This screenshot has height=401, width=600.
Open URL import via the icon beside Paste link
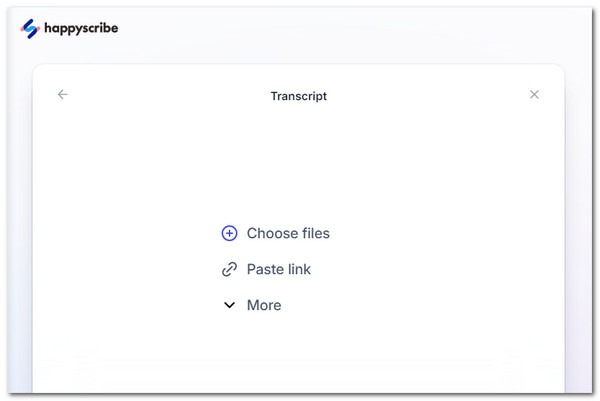click(x=229, y=269)
